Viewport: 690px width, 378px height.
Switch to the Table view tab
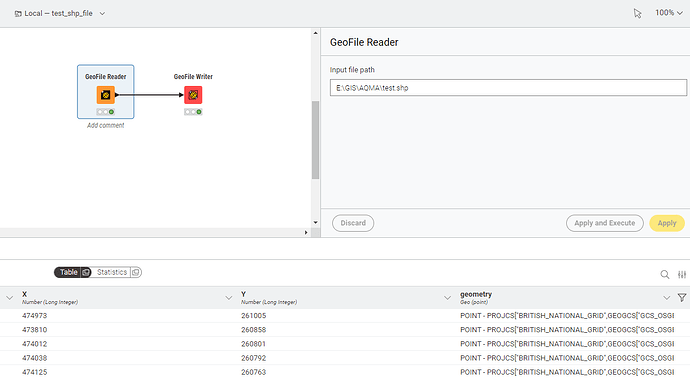tap(68, 272)
